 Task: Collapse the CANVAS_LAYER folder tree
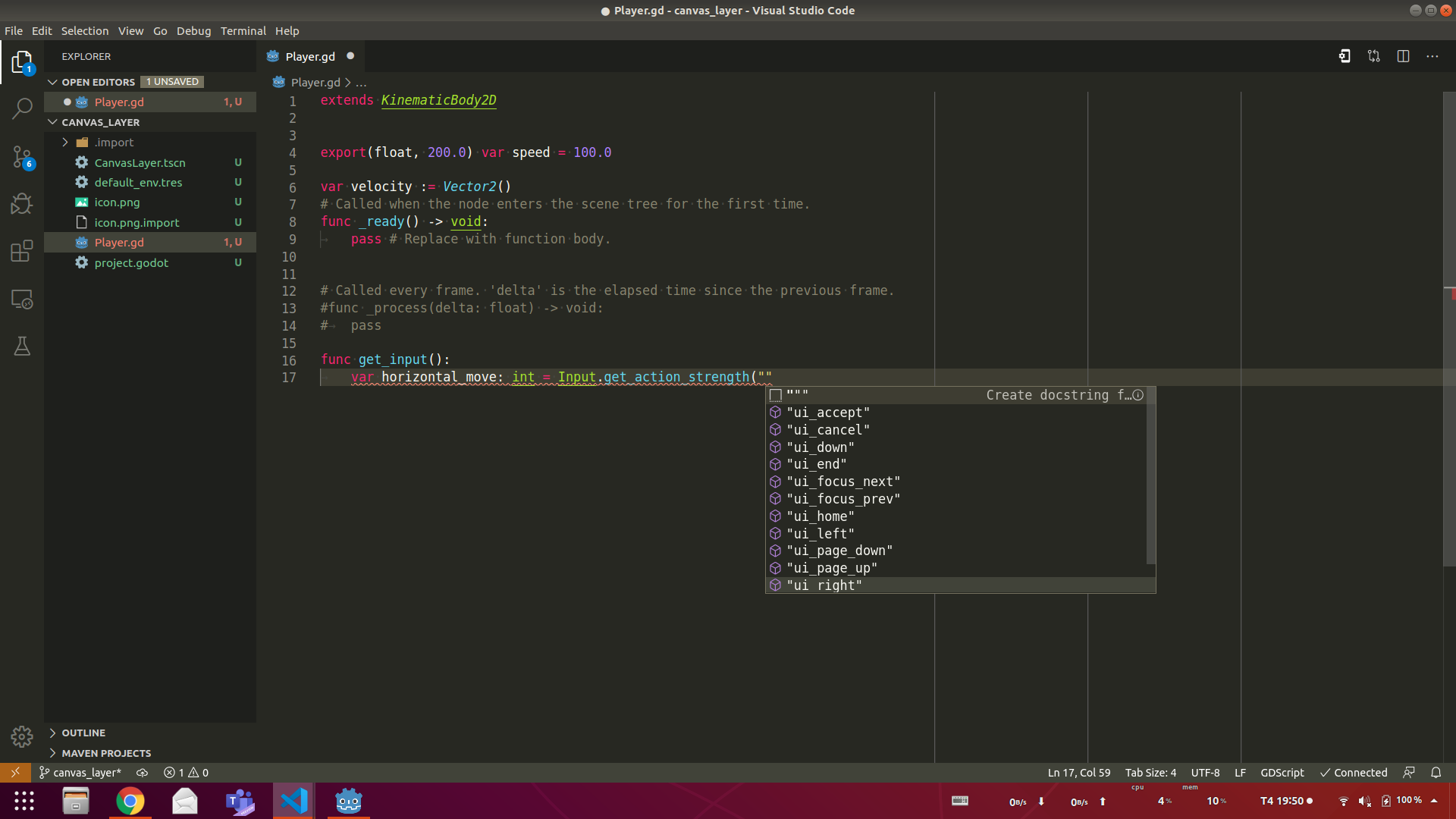[53, 122]
